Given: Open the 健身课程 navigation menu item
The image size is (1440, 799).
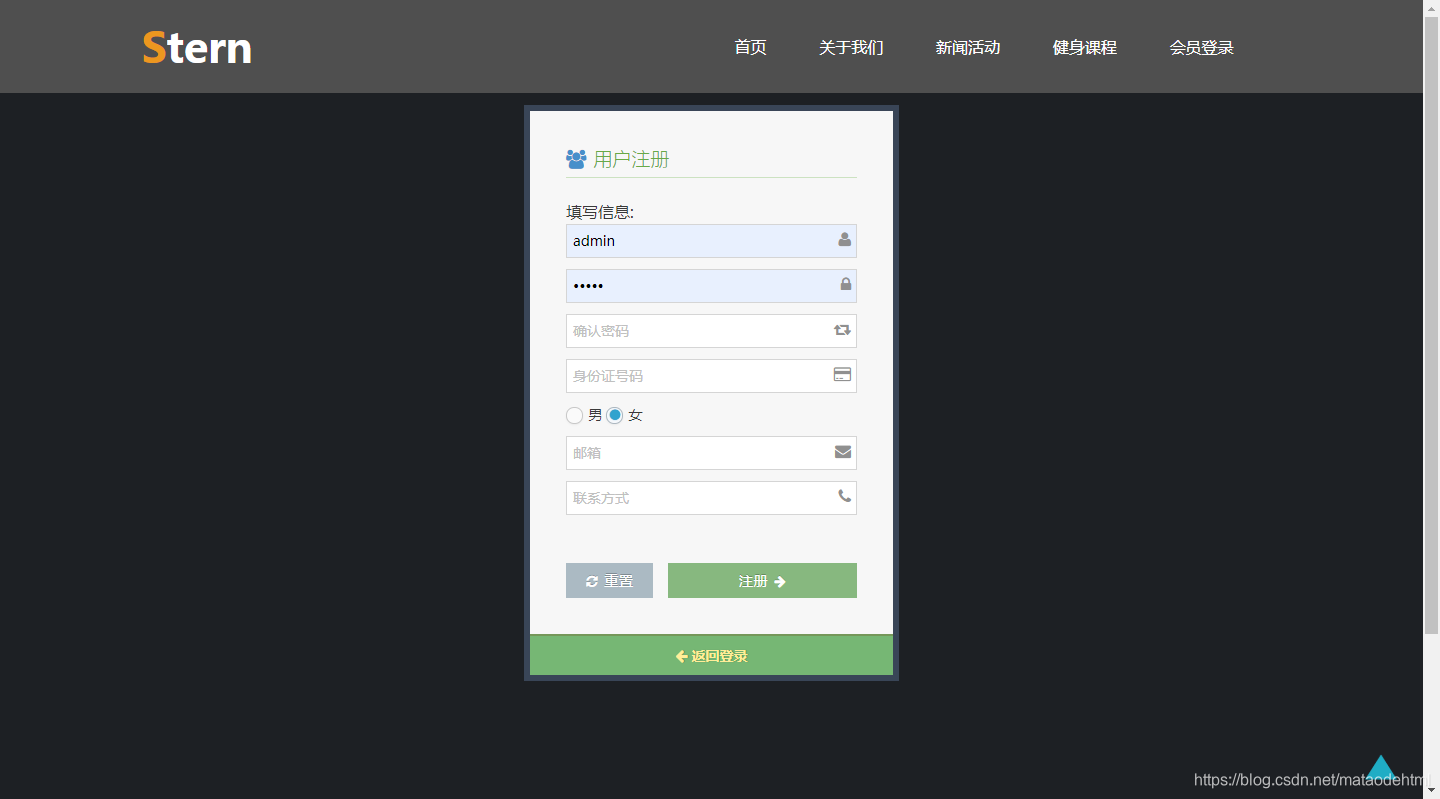Looking at the screenshot, I should click(1084, 47).
